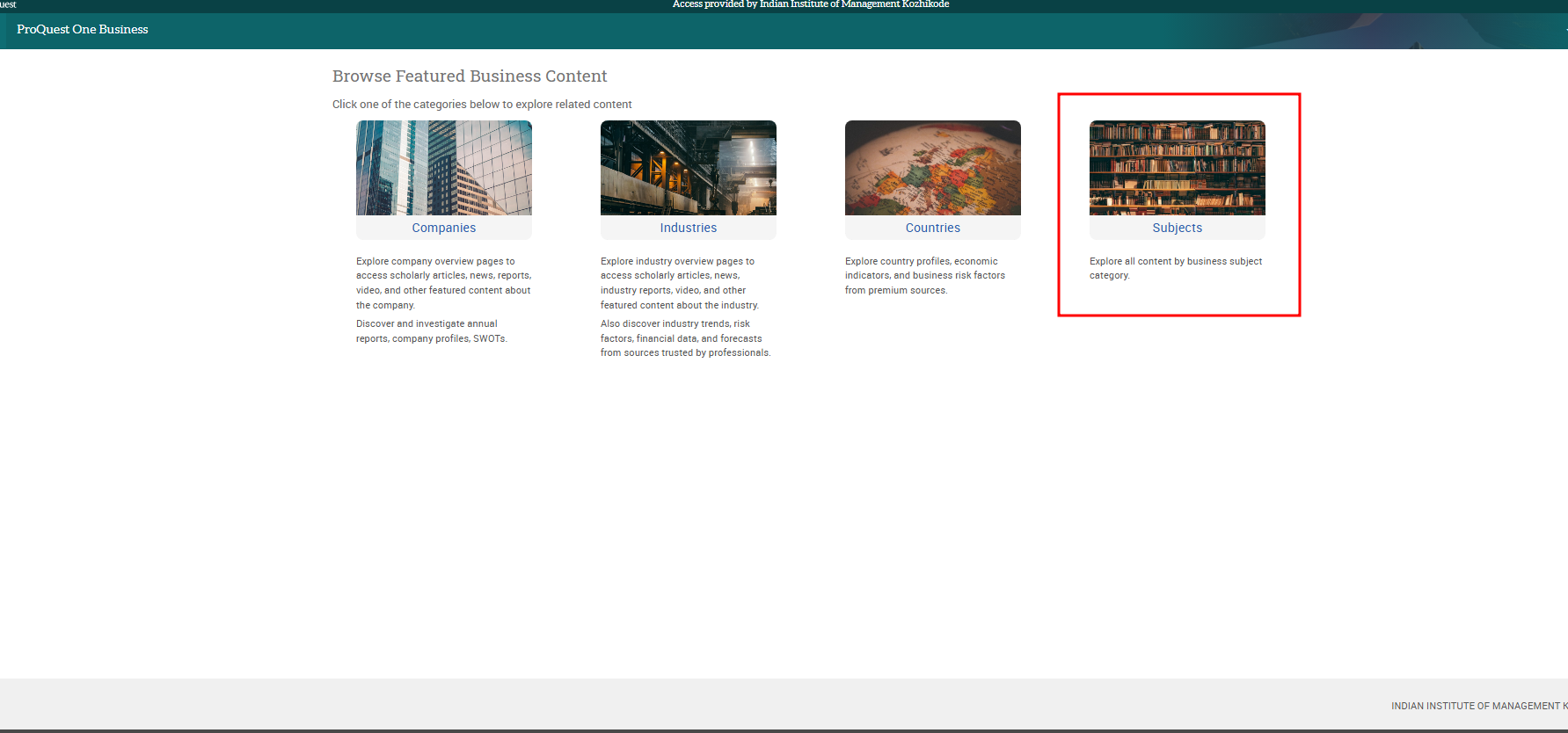Open the Subjects bookshelf thumbnail
Screen dimensions: 1568x733
(1177, 168)
